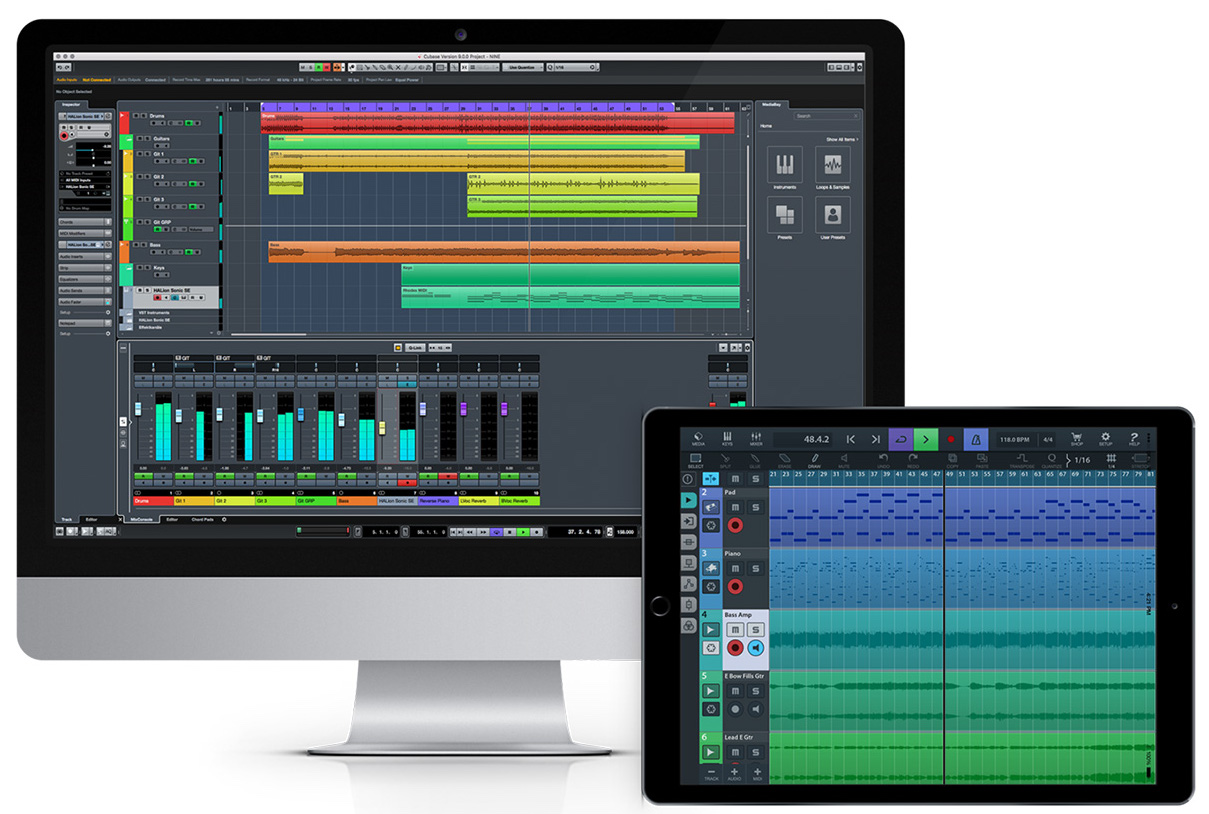Choose the SPLIT tool on iPad
The image size is (1209, 814).
(x=725, y=461)
